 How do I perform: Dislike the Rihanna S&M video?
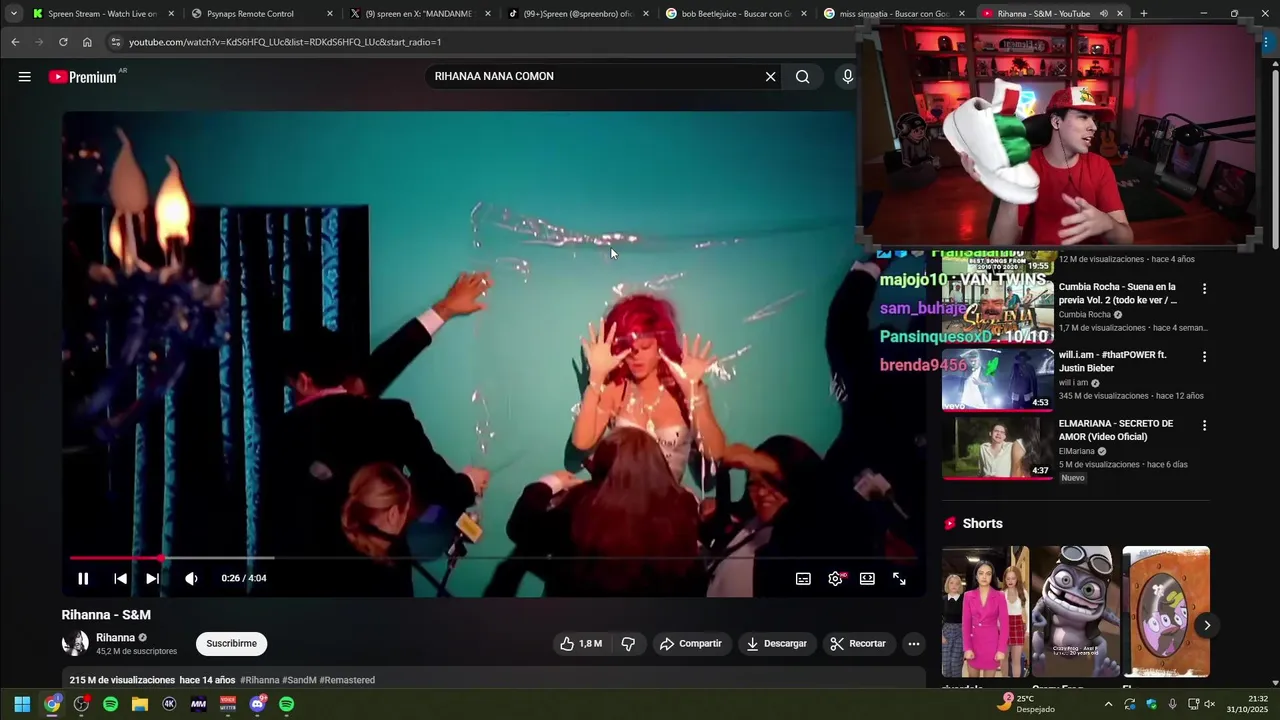pyautogui.click(x=628, y=644)
